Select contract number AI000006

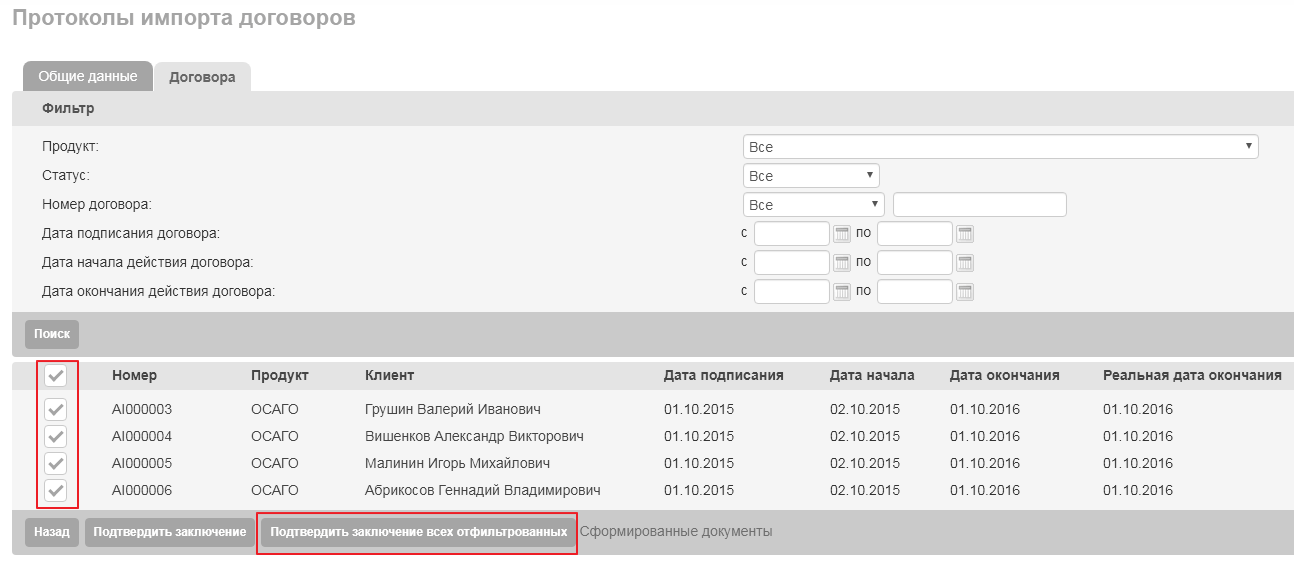click(x=142, y=490)
